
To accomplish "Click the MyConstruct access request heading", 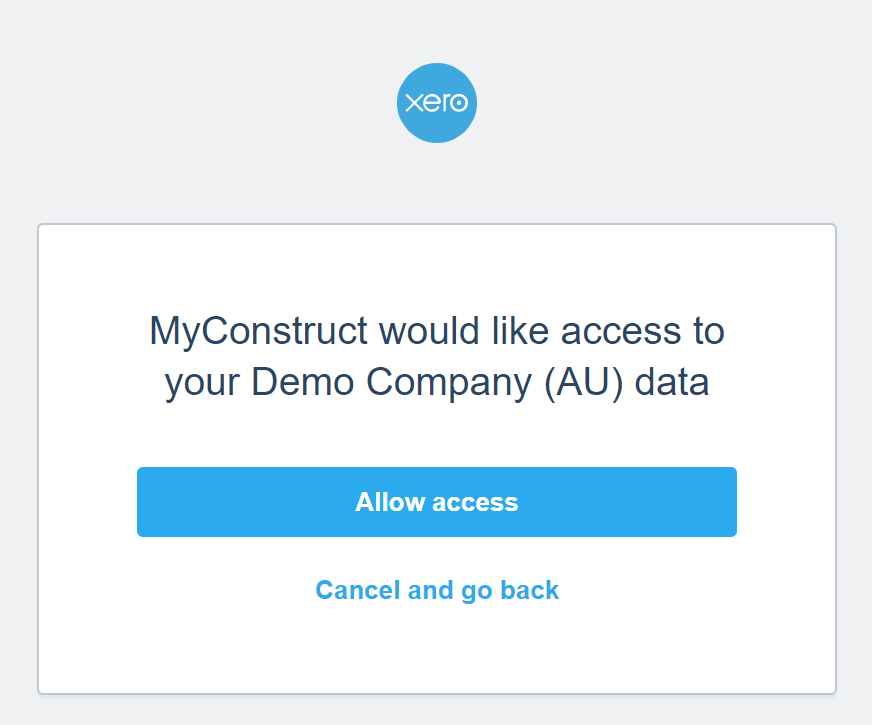I will click(437, 357).
